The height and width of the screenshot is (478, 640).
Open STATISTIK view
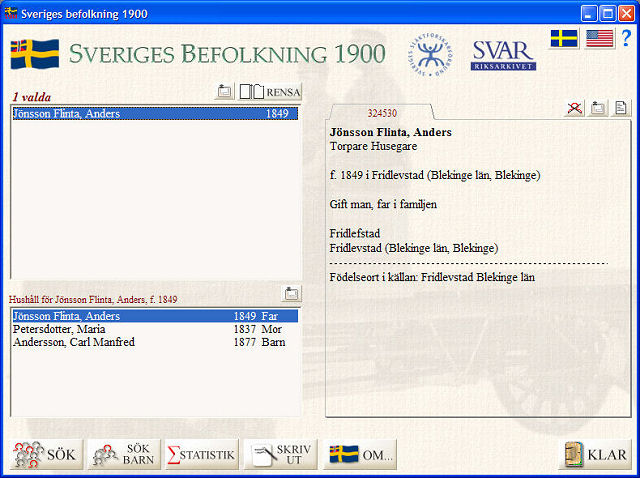point(202,454)
